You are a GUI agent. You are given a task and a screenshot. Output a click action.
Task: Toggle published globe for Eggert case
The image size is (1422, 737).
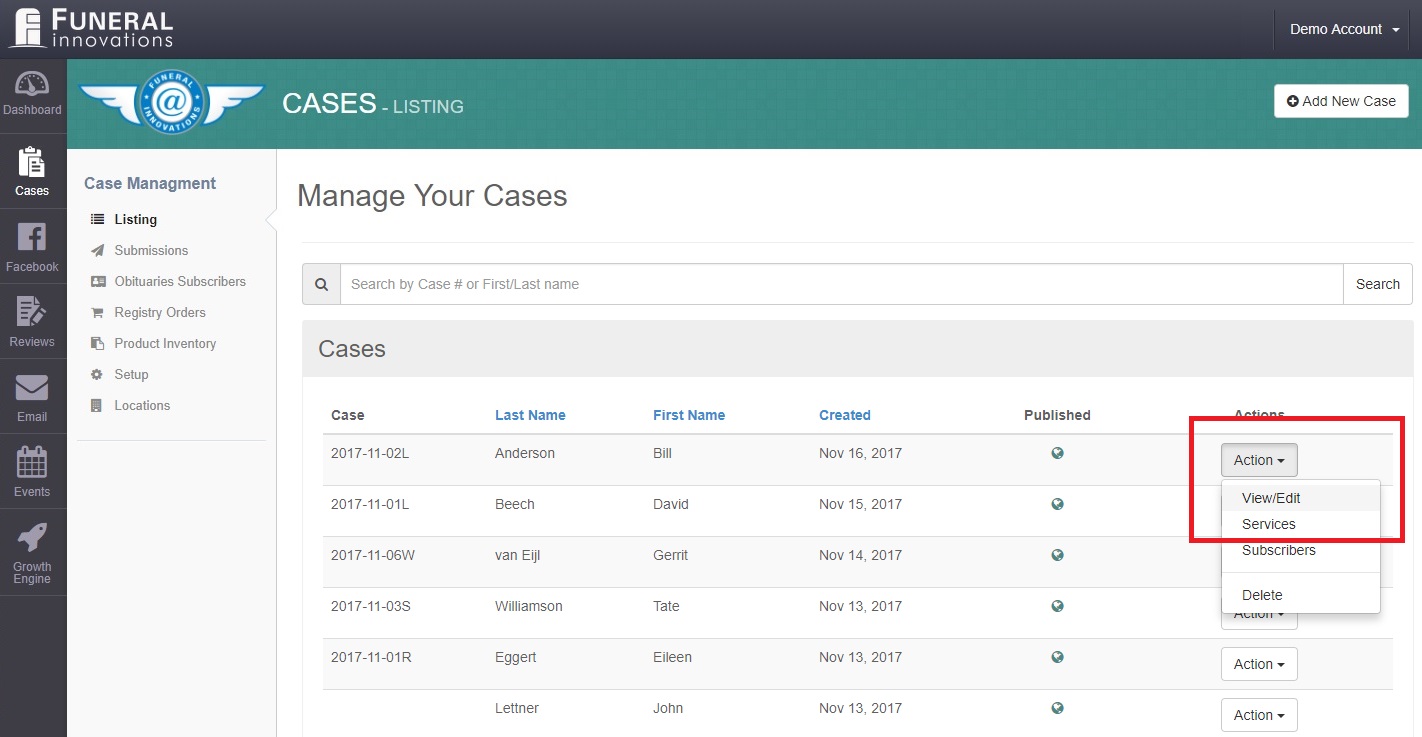tap(1057, 657)
